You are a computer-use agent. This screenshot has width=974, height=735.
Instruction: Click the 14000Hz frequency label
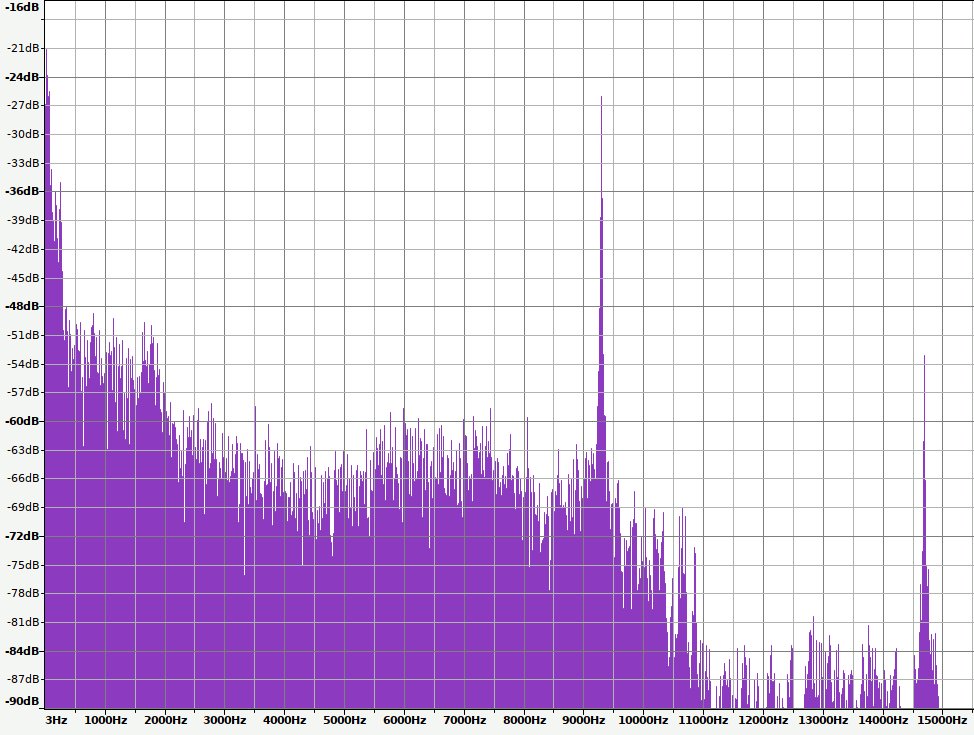pos(882,720)
